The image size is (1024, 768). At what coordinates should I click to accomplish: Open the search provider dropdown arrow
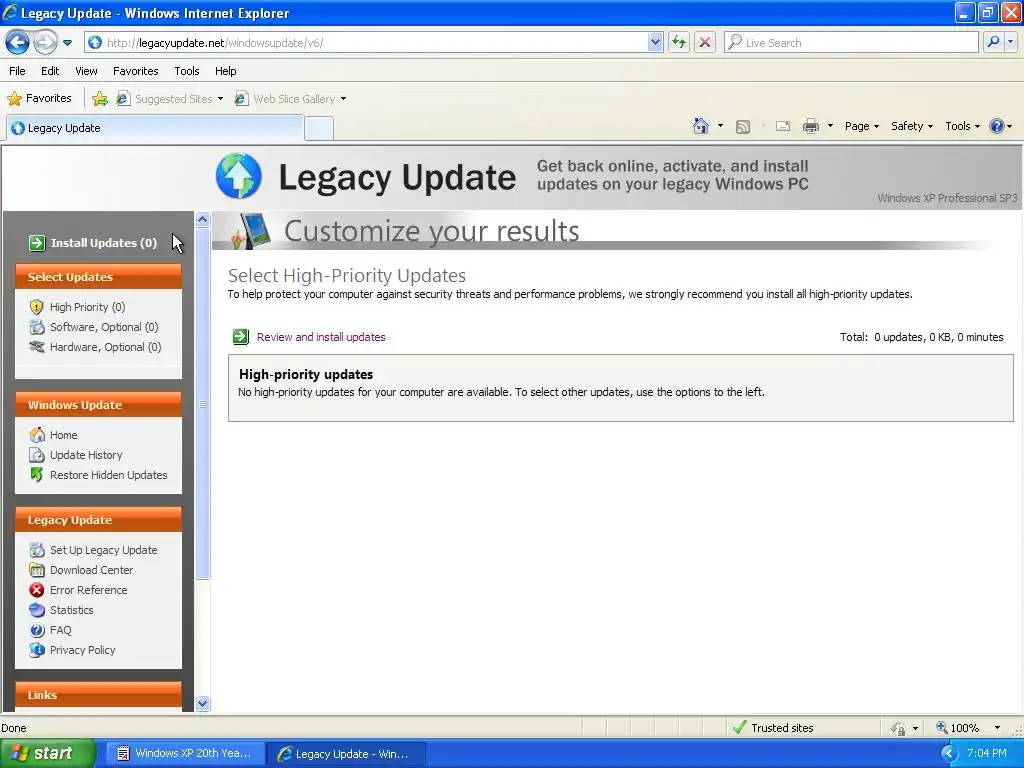[x=1011, y=42]
